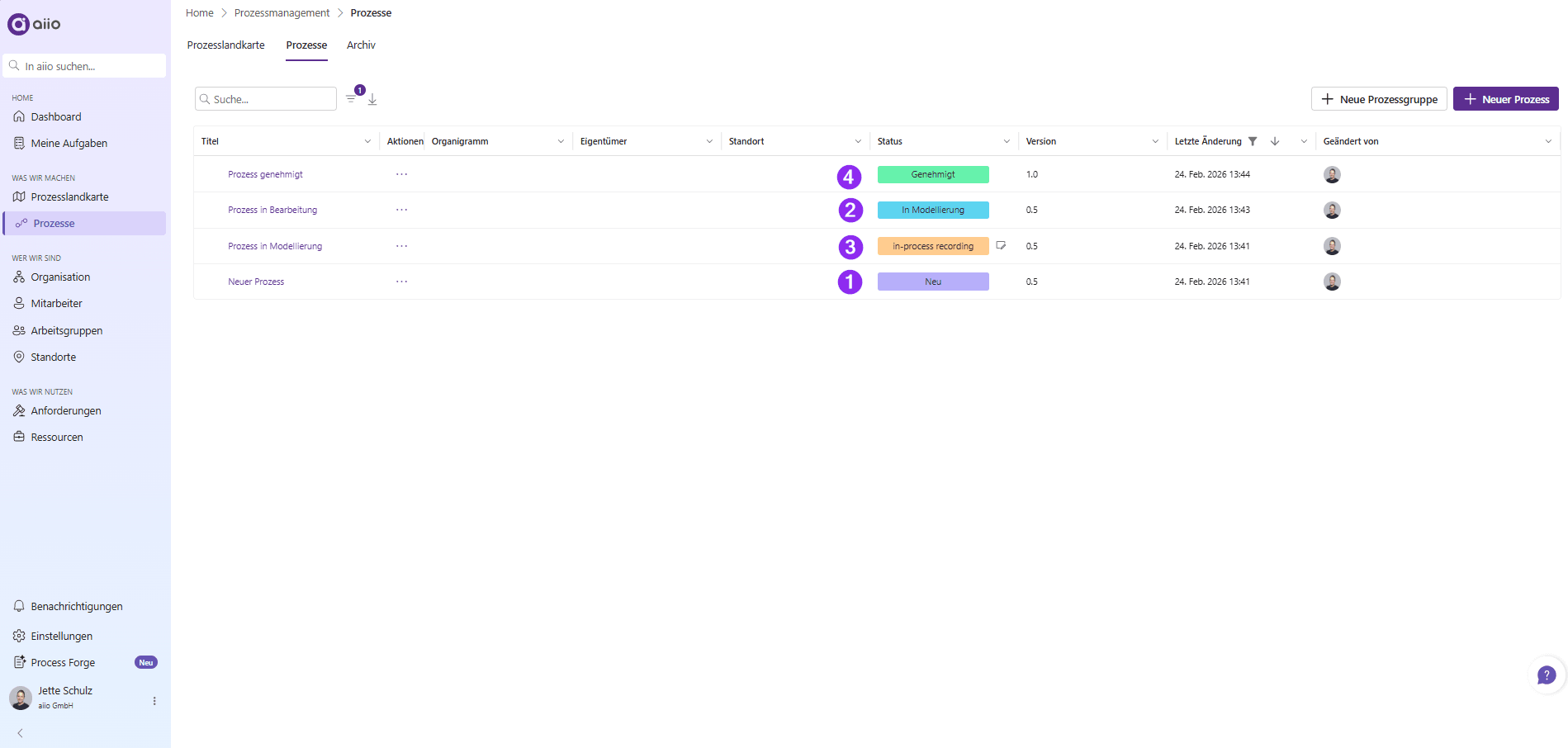Click avatar in the Neuer Prozess row
Screen dimensions: 1568x748
pos(1332,282)
